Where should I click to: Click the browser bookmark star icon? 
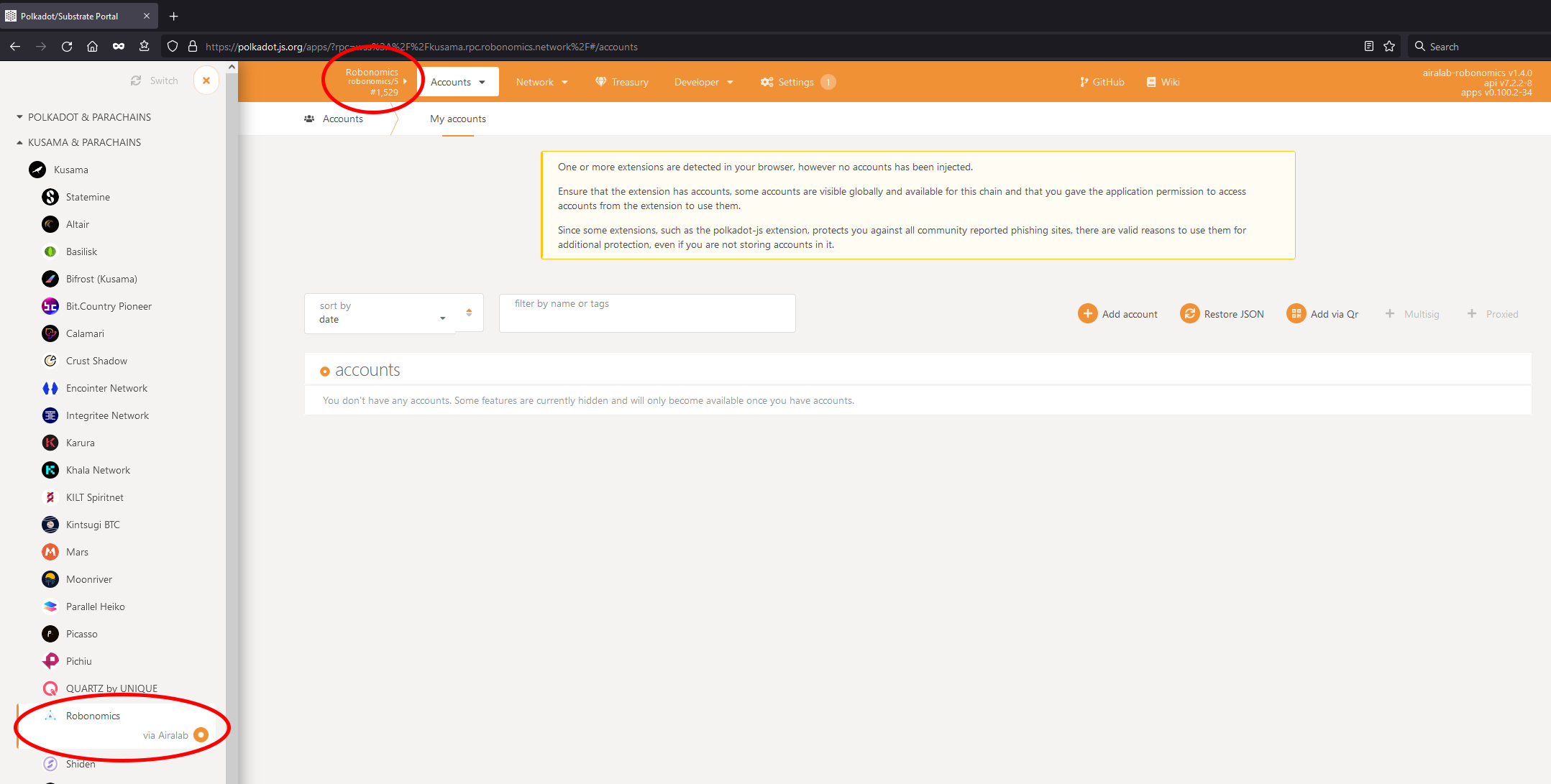1389,46
